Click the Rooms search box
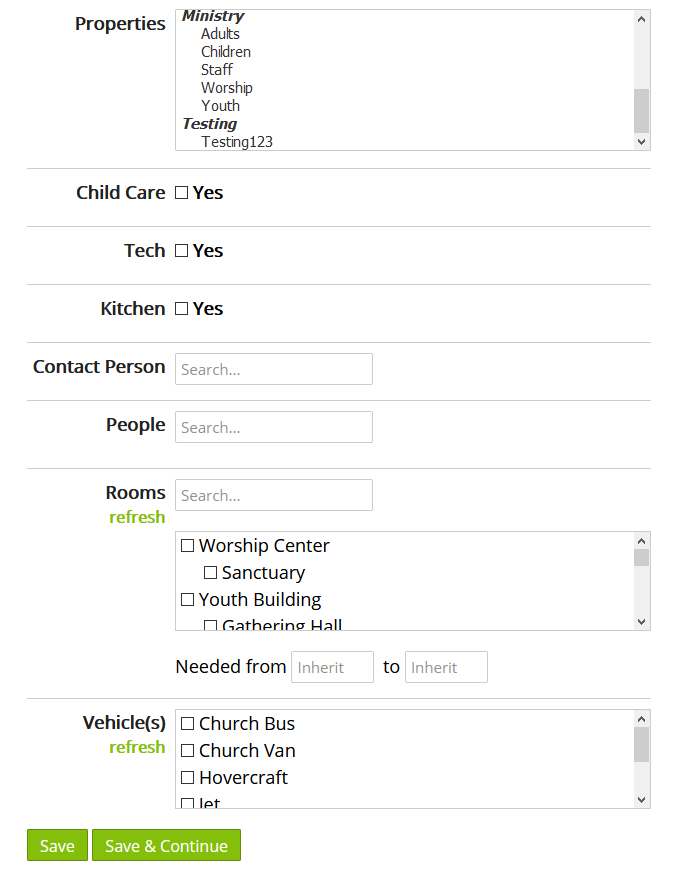This screenshot has height=875, width=680. pyautogui.click(x=273, y=495)
